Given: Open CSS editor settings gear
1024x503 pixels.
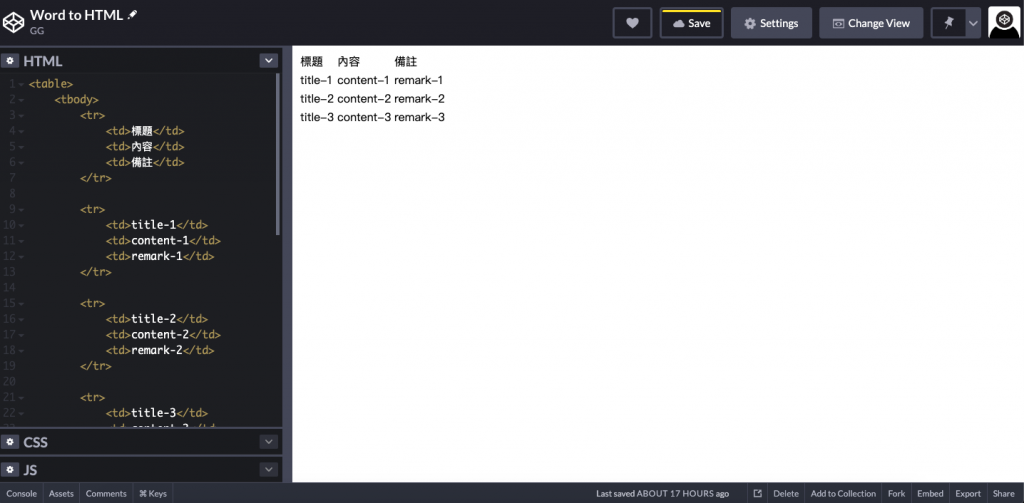Looking at the screenshot, I should (9, 442).
